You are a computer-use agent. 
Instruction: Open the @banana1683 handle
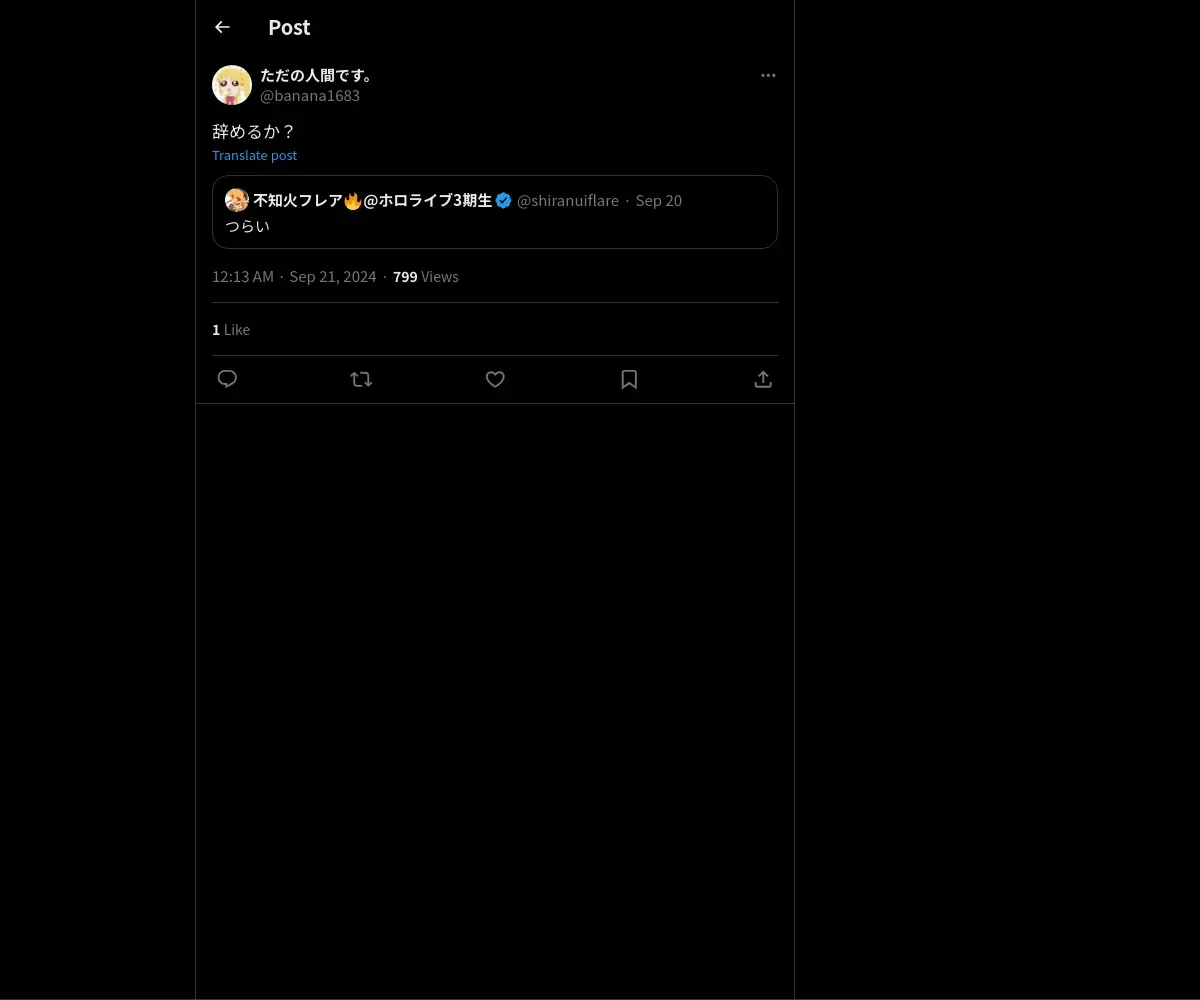tap(310, 96)
